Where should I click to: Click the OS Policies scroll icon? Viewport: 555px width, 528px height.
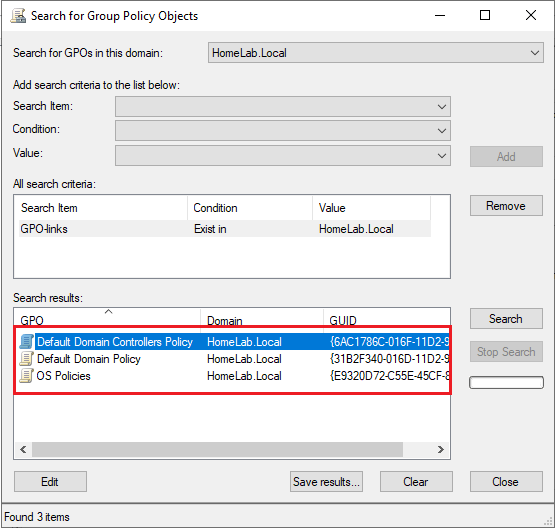click(27, 375)
